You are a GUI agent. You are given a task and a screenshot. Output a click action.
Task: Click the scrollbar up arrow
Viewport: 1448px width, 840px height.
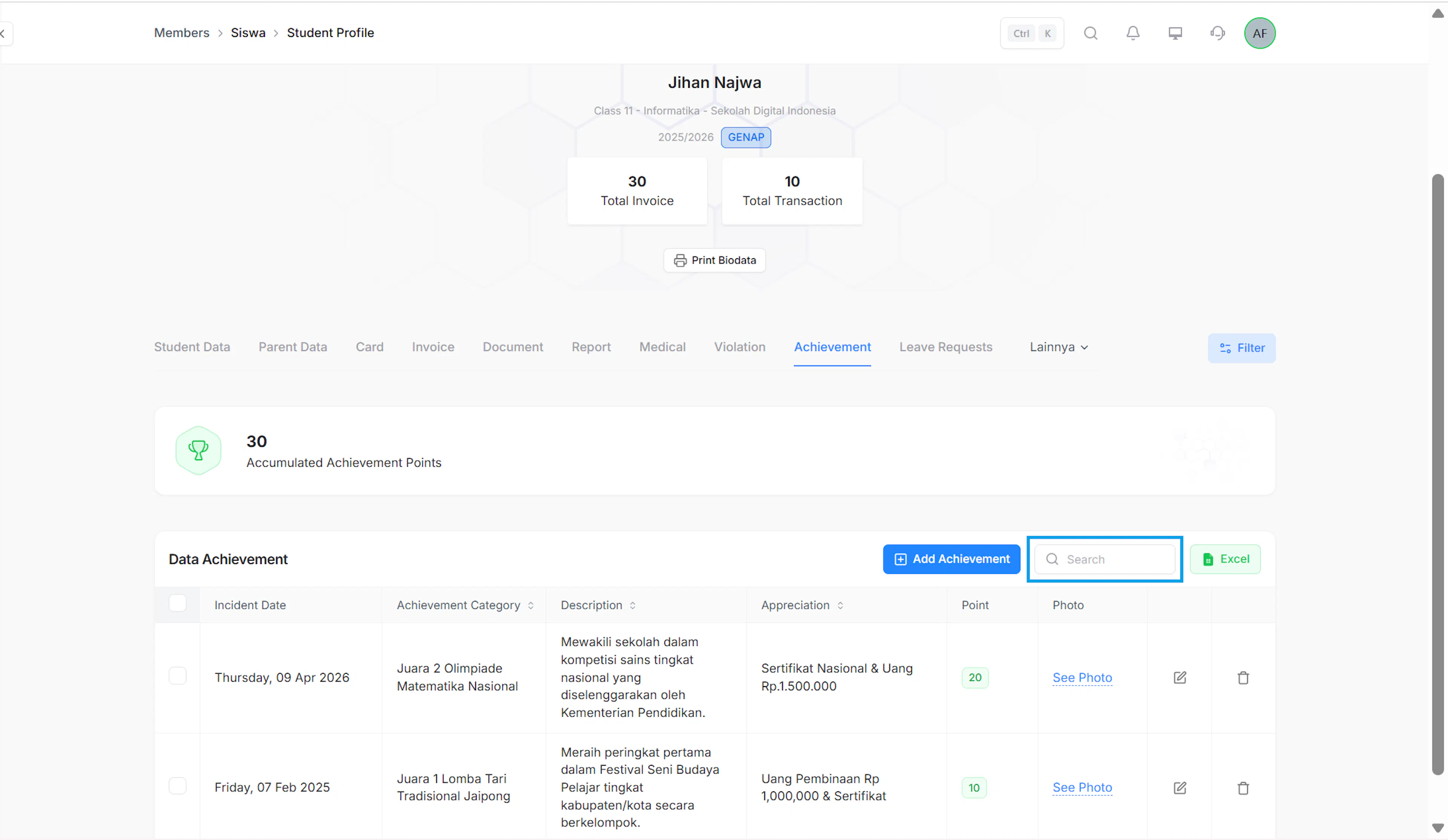pyautogui.click(x=1438, y=14)
